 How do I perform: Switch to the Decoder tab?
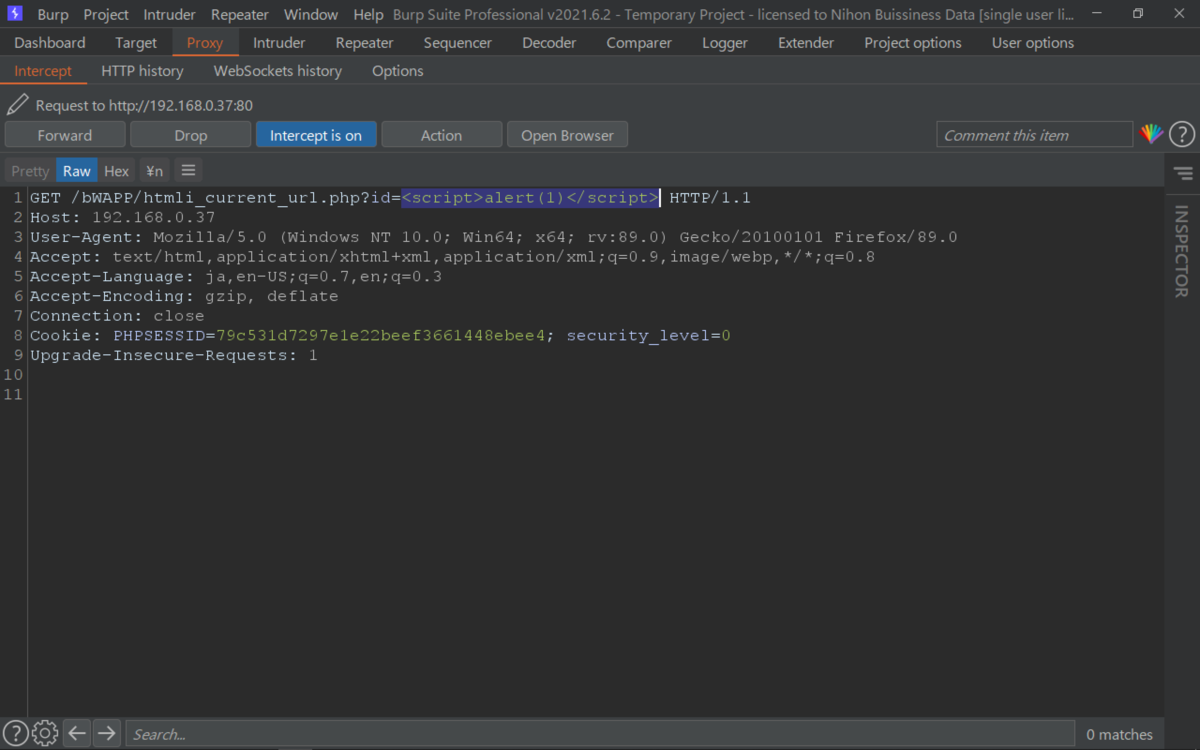pos(549,43)
